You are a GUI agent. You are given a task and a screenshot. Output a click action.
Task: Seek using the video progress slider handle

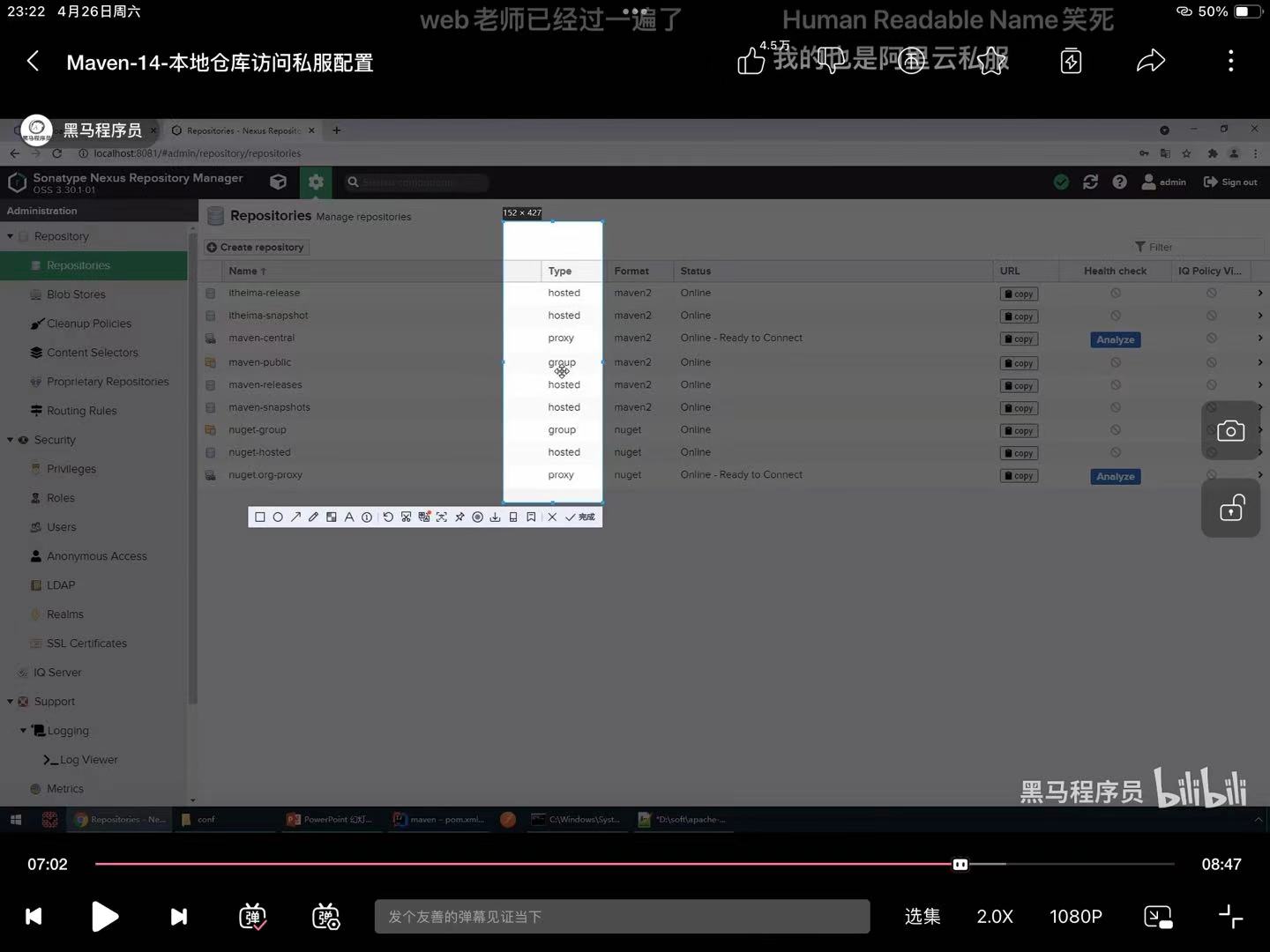tap(960, 865)
